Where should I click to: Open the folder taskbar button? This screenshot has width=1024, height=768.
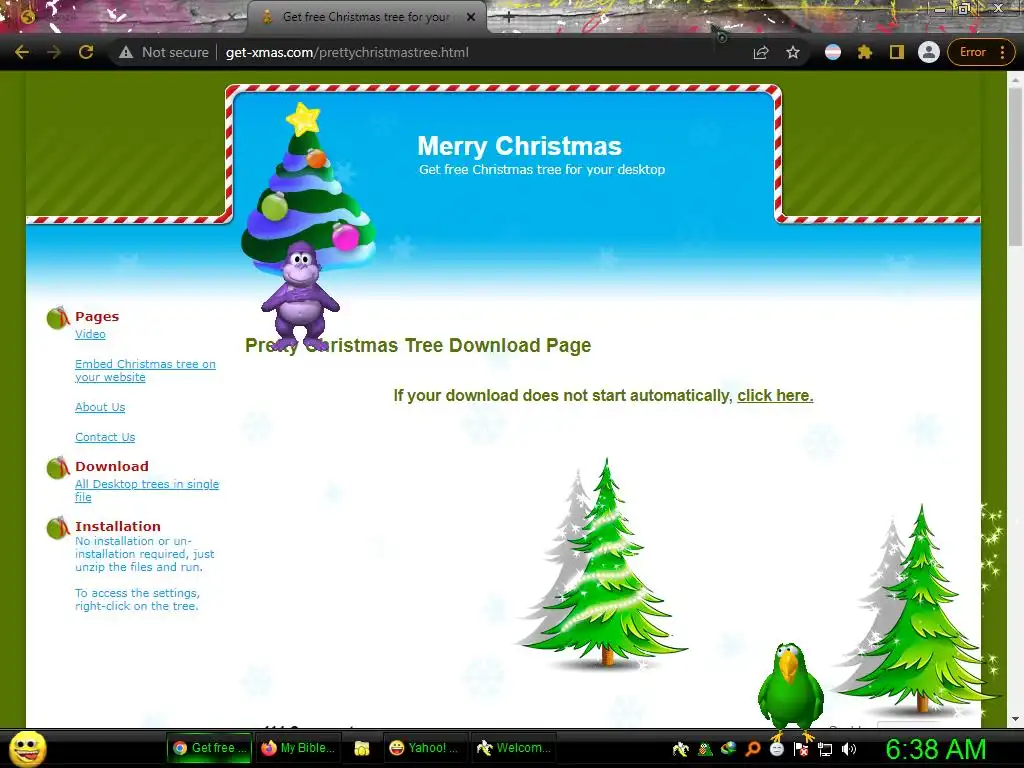pos(362,748)
